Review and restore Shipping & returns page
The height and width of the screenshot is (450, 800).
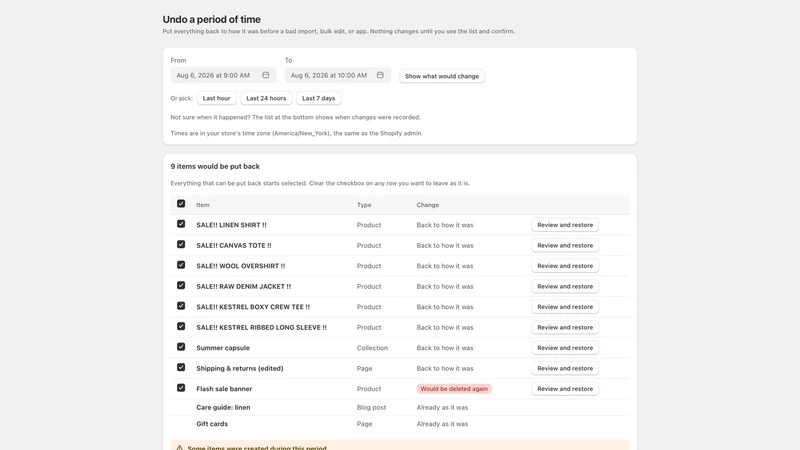click(x=565, y=368)
